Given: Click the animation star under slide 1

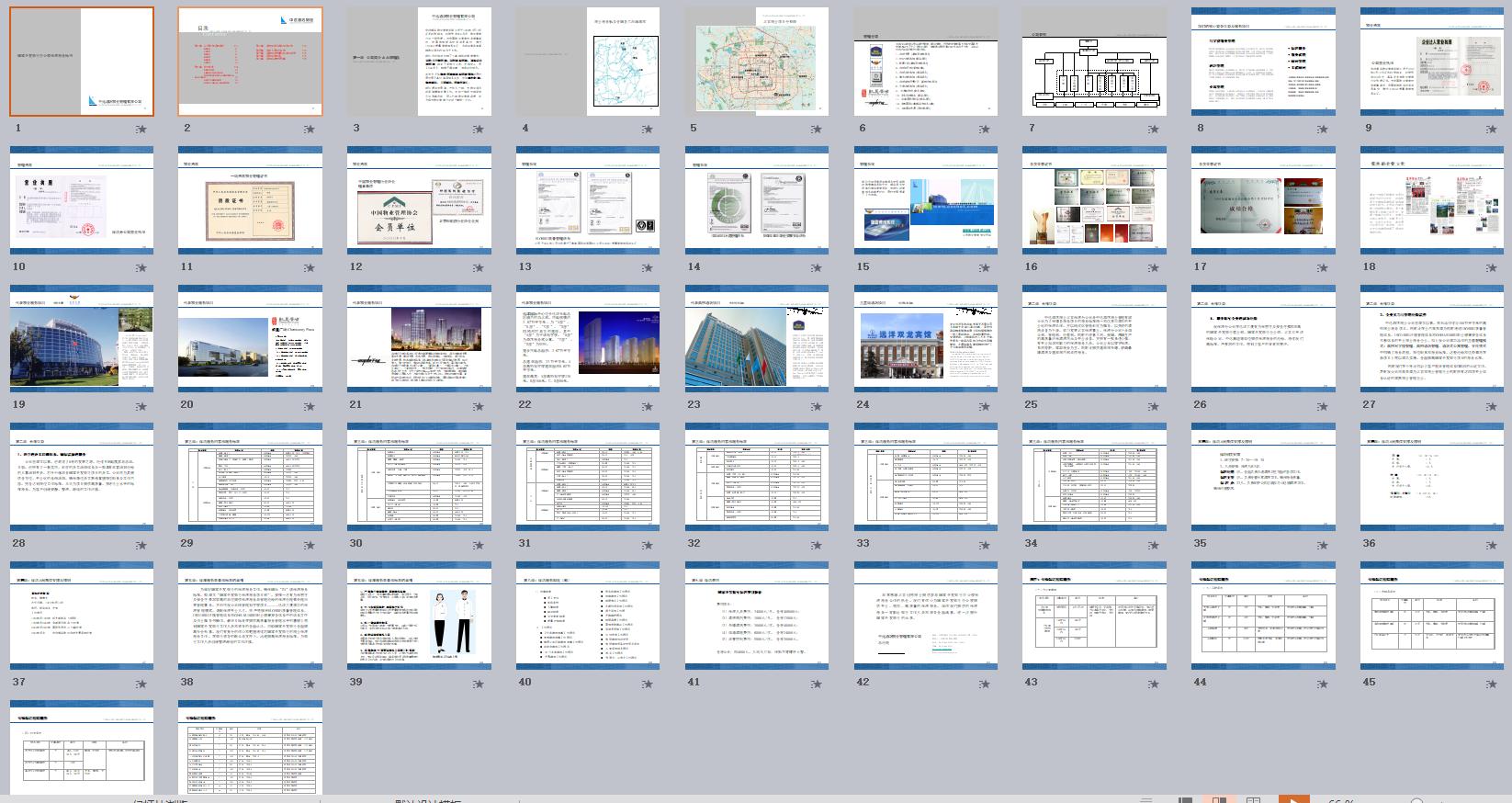Looking at the screenshot, I should coord(141,130).
